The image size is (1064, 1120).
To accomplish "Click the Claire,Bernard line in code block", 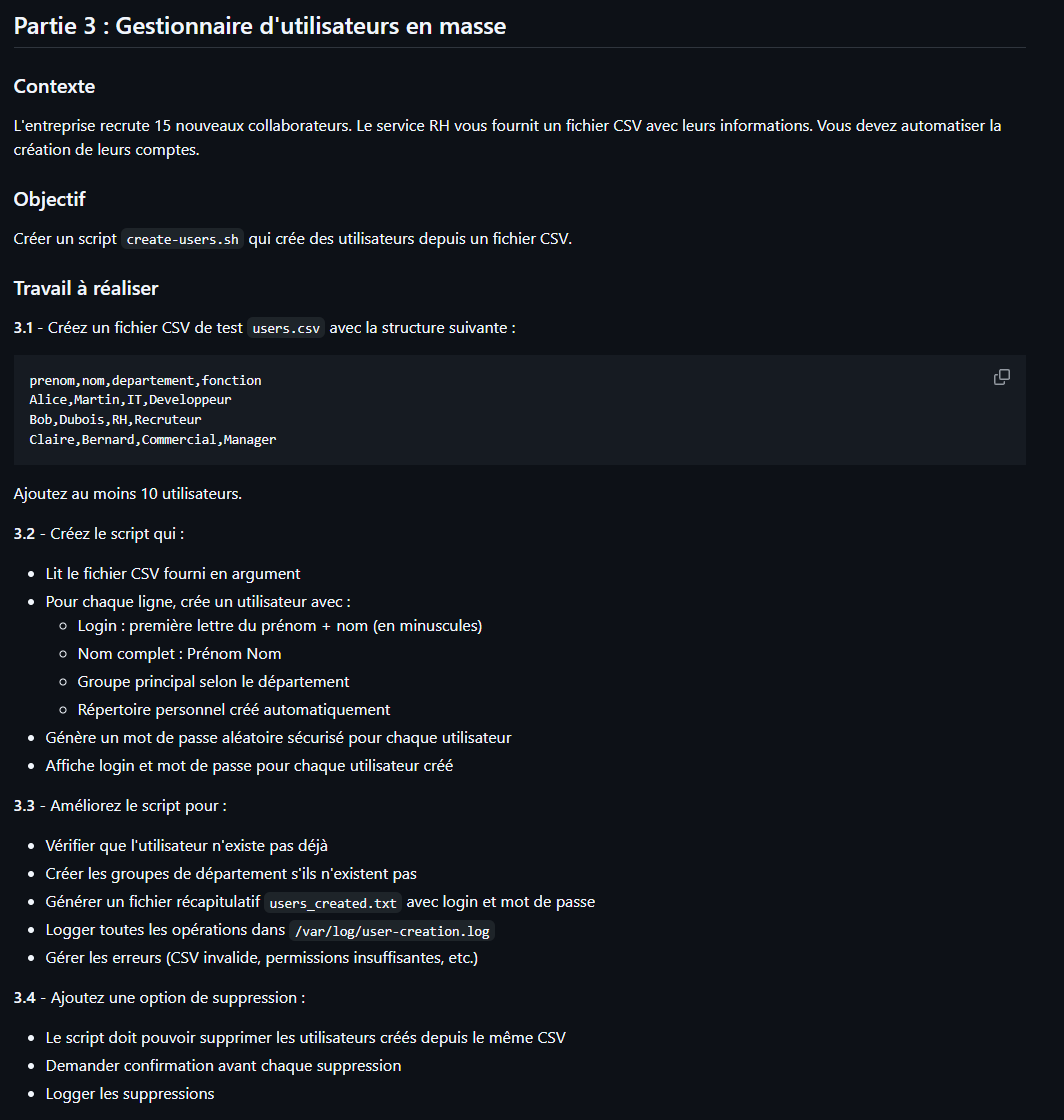I will point(153,440).
